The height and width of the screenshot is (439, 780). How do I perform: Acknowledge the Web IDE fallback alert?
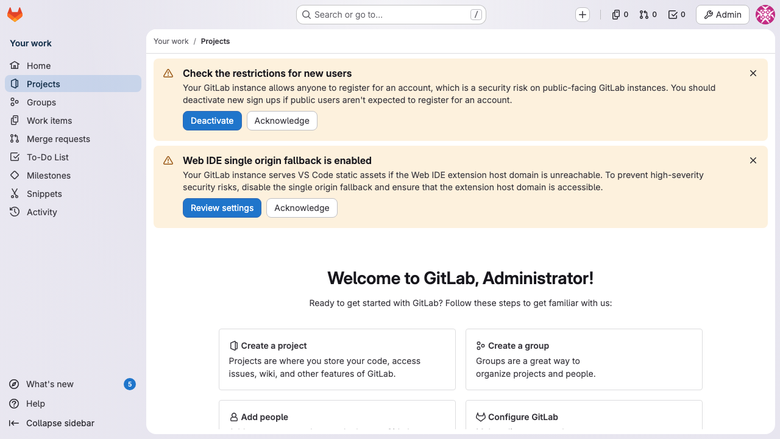click(301, 208)
